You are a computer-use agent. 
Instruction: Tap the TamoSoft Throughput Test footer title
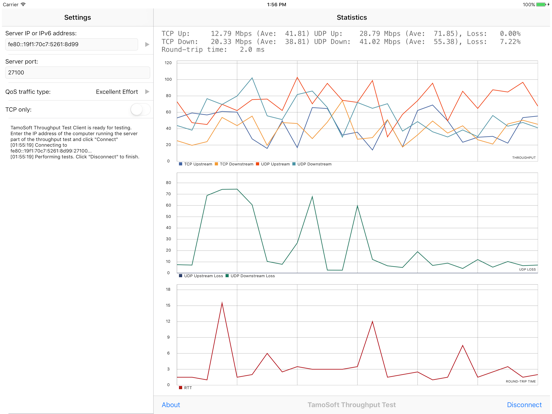point(351,405)
